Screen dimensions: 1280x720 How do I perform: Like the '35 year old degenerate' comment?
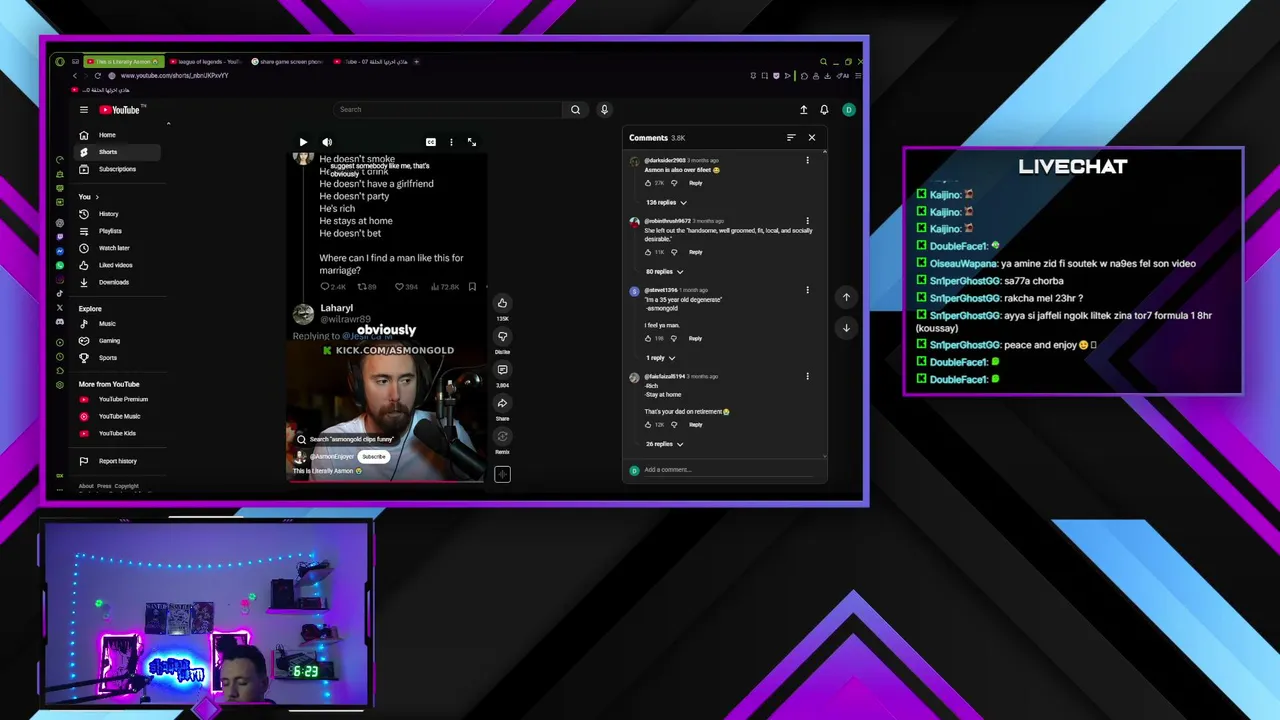click(648, 338)
